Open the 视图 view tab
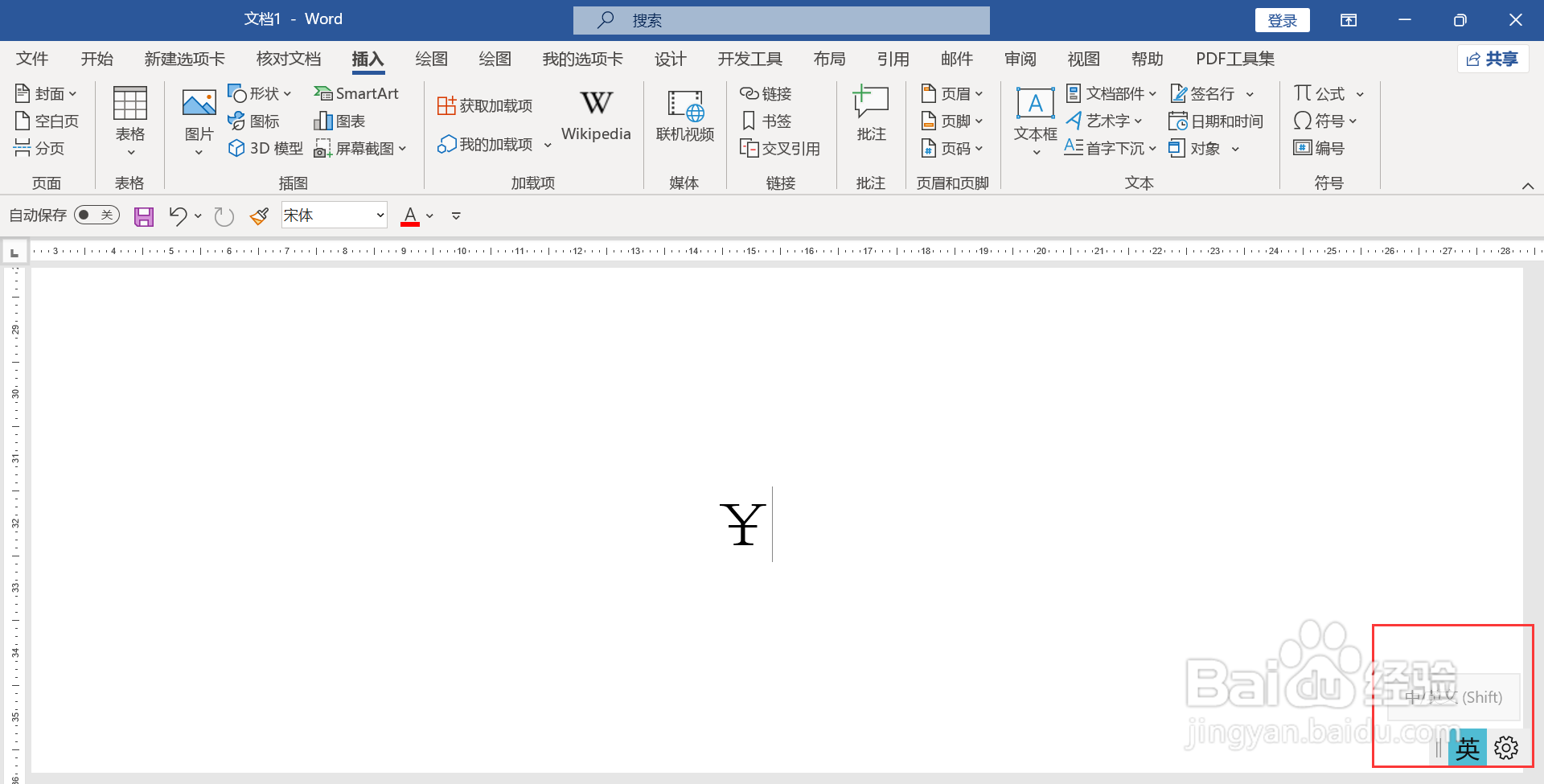Image resolution: width=1544 pixels, height=784 pixels. tap(1083, 59)
